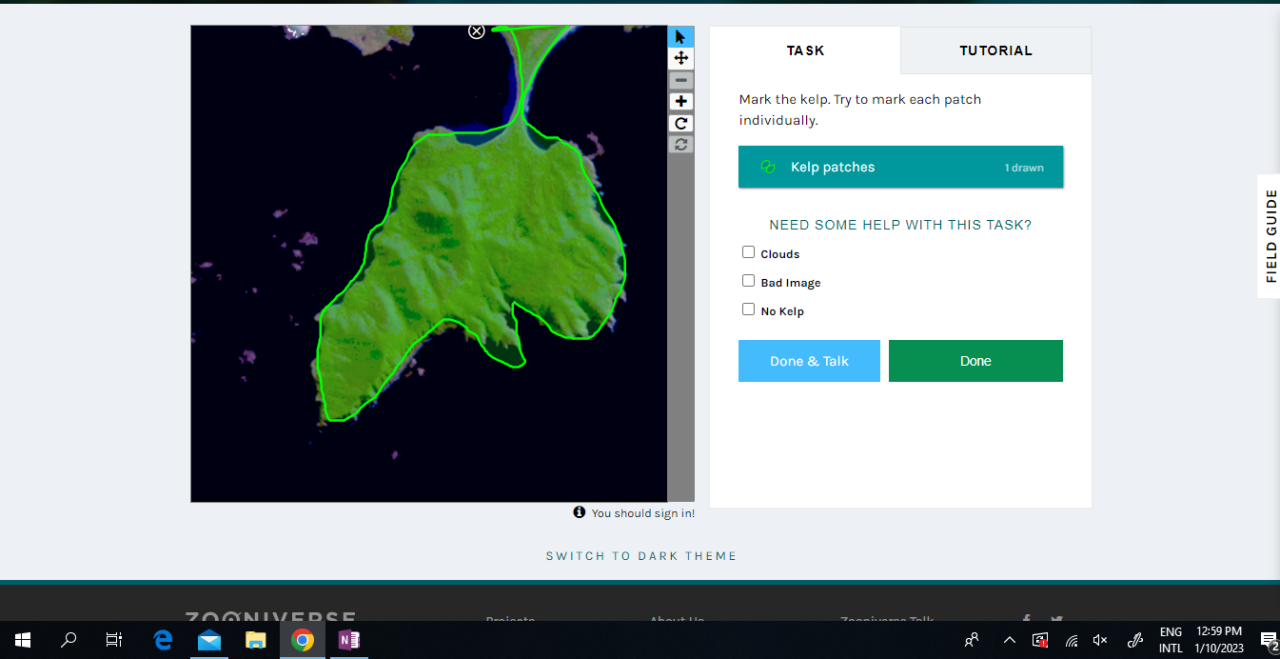
Task: Open the FIELD GUIDE side tab
Action: (1270, 236)
